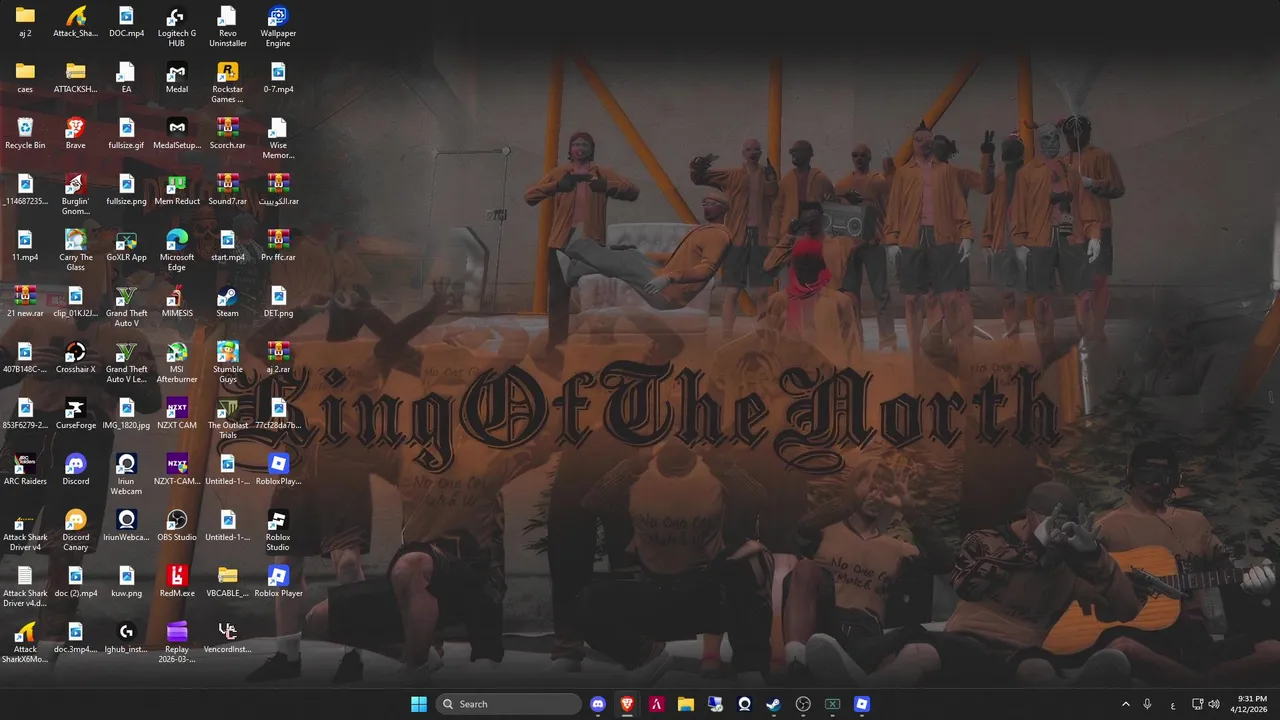Switch the keyboard language indicator
Screen dimensions: 1280x720
pos(1173,704)
